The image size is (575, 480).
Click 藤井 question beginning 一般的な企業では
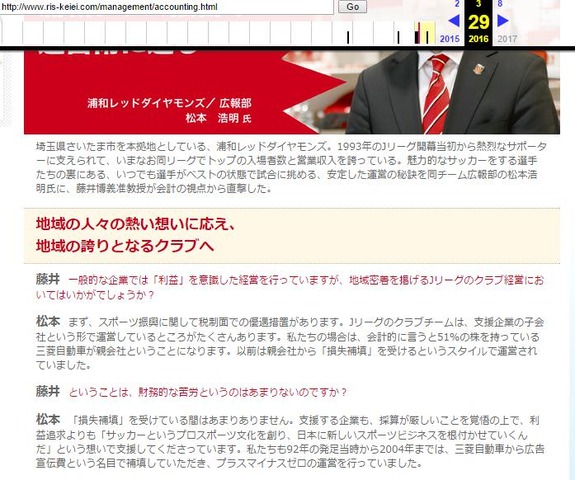point(290,287)
